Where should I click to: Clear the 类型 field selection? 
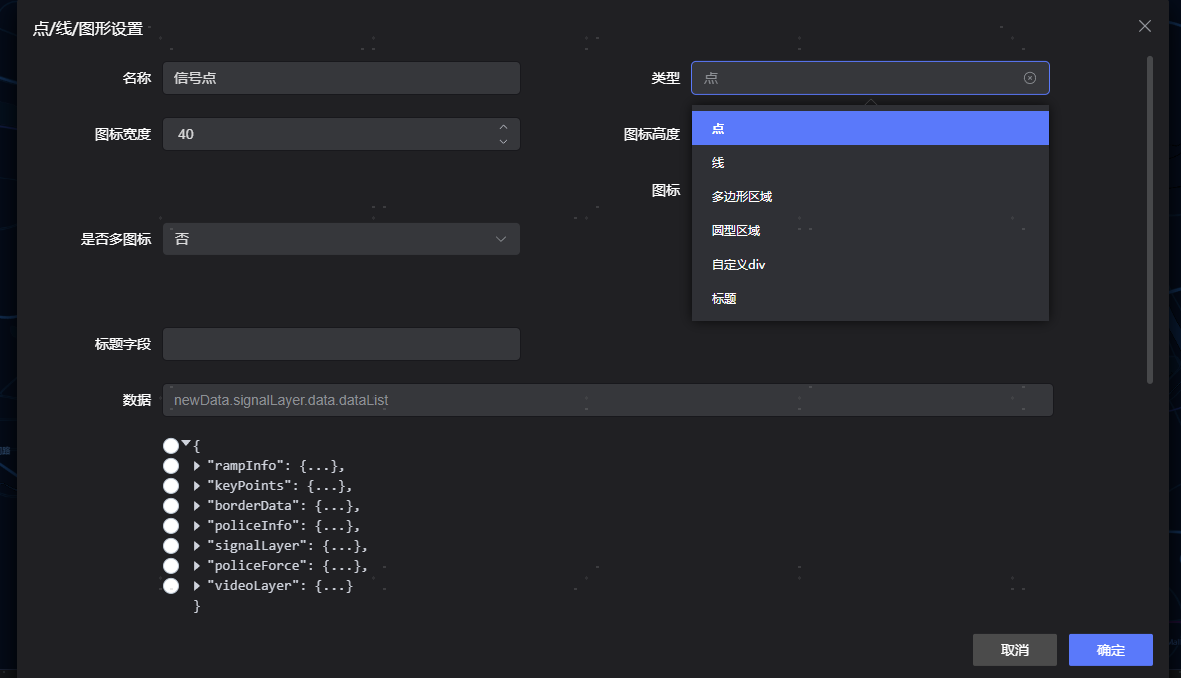(x=1030, y=78)
